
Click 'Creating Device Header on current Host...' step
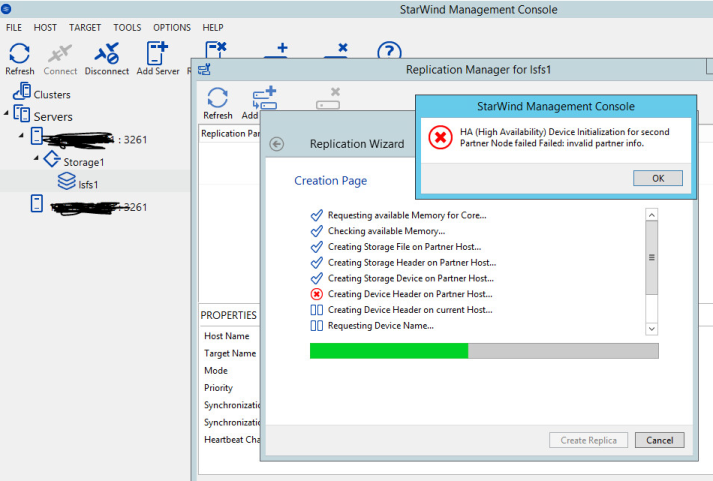click(410, 310)
